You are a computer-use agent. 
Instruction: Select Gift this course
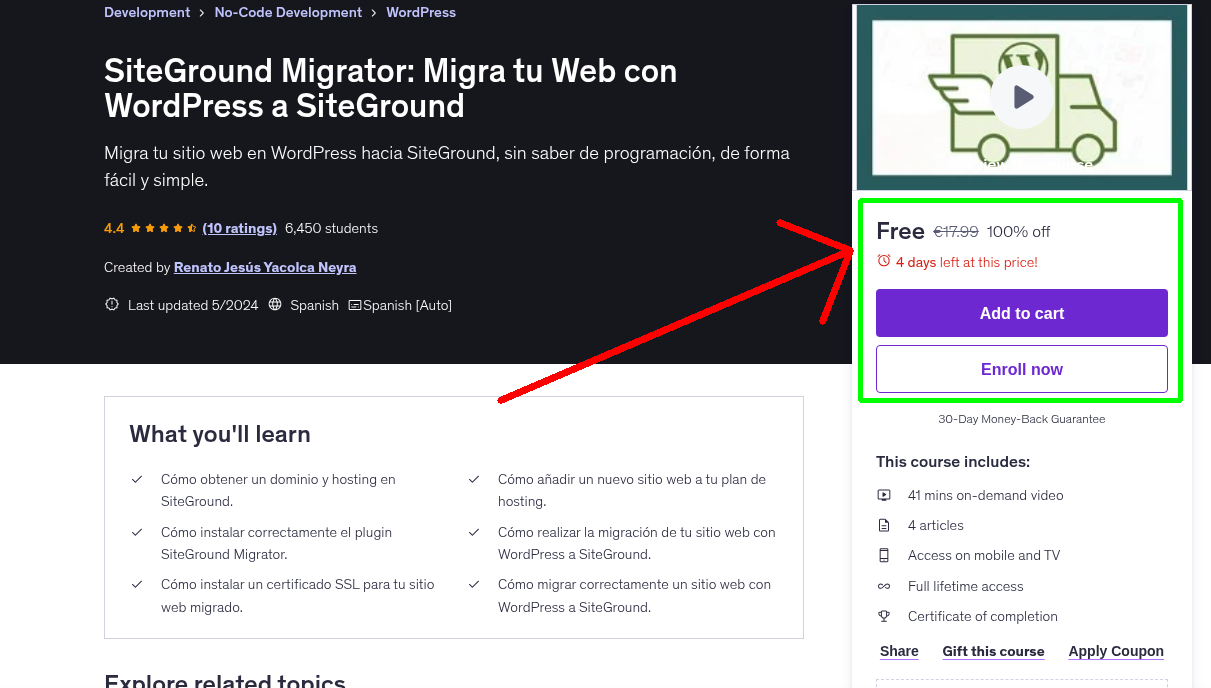993,651
